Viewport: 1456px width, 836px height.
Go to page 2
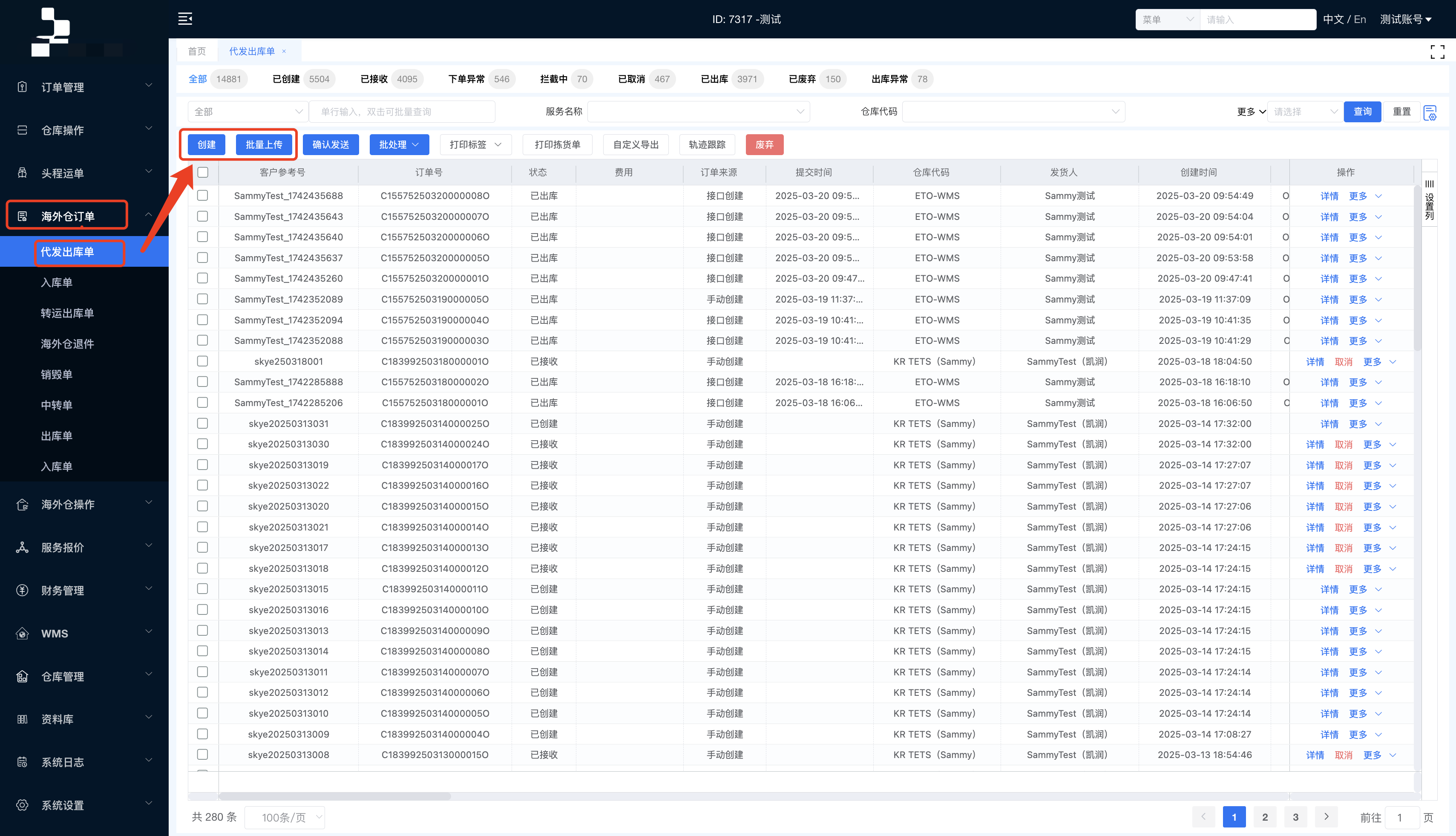[x=1265, y=816]
